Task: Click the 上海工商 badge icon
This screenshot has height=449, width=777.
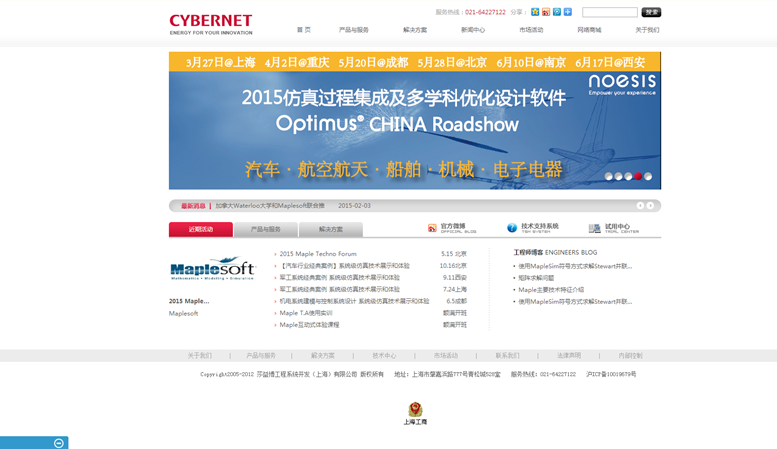Action: click(x=415, y=413)
